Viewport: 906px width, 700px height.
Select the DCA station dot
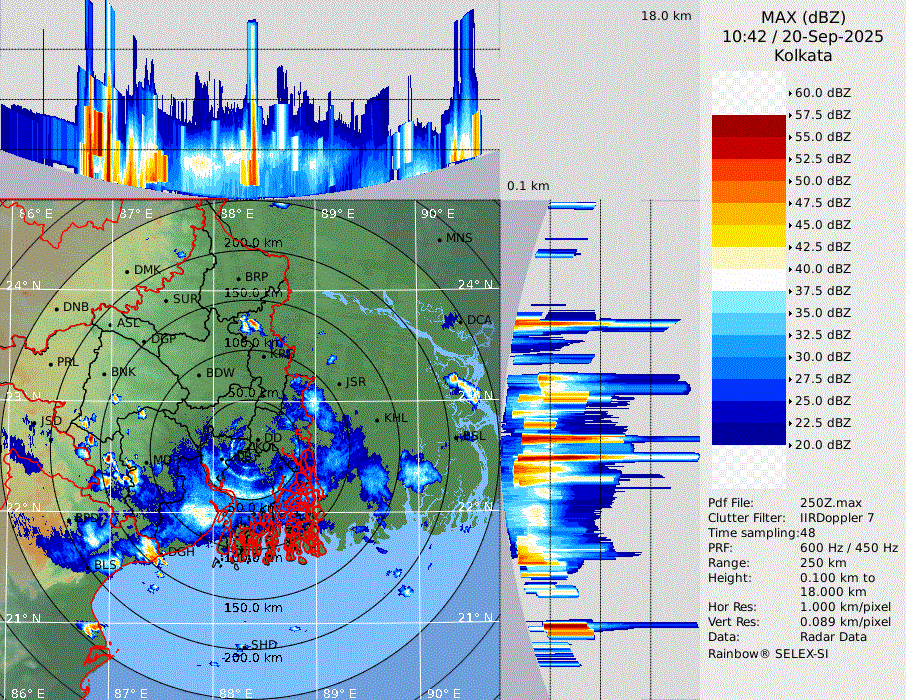pos(462,321)
